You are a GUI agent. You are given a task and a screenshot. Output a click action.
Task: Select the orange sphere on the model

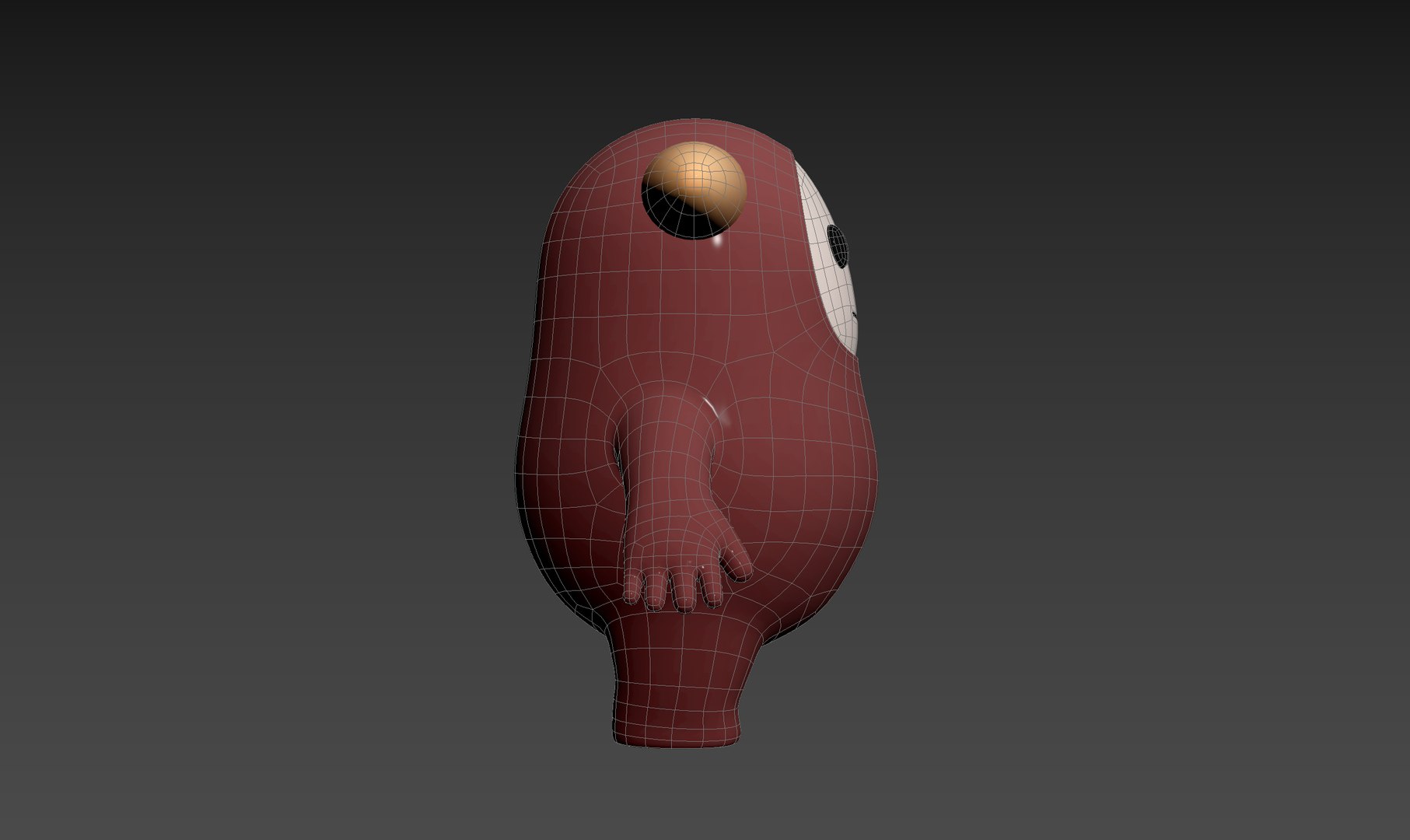(x=694, y=189)
